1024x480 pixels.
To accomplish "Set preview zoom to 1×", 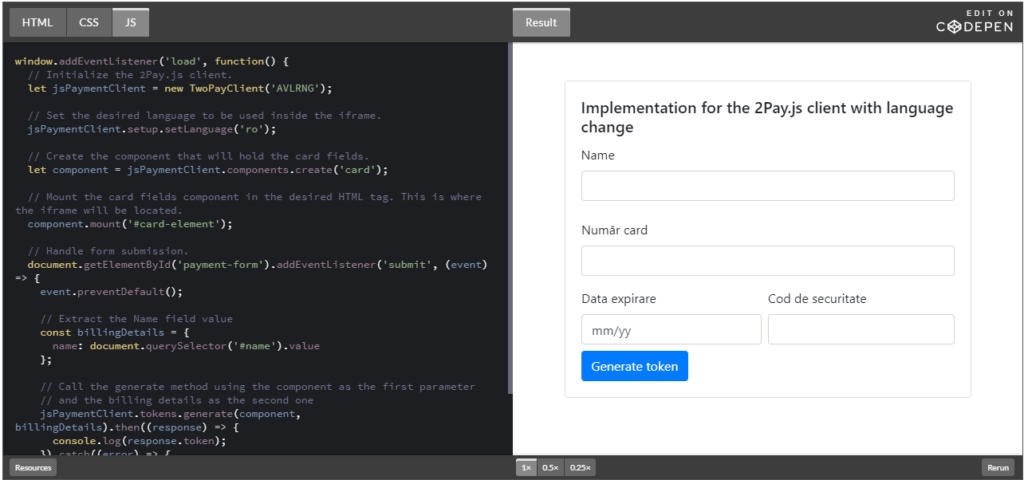I will pos(526,468).
